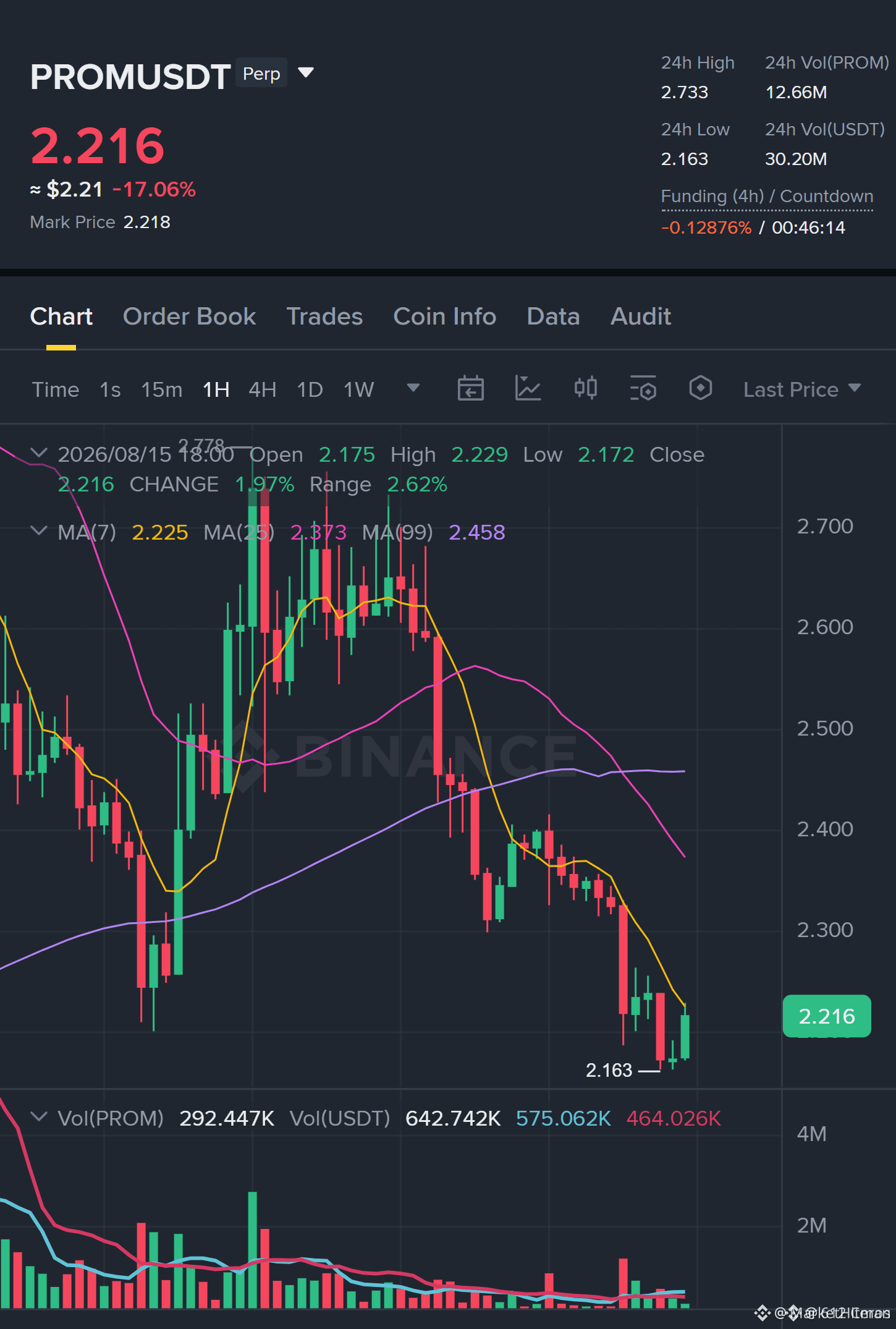The image size is (896, 1329).
Task: Switch to the Order Book tab
Action: tap(189, 316)
